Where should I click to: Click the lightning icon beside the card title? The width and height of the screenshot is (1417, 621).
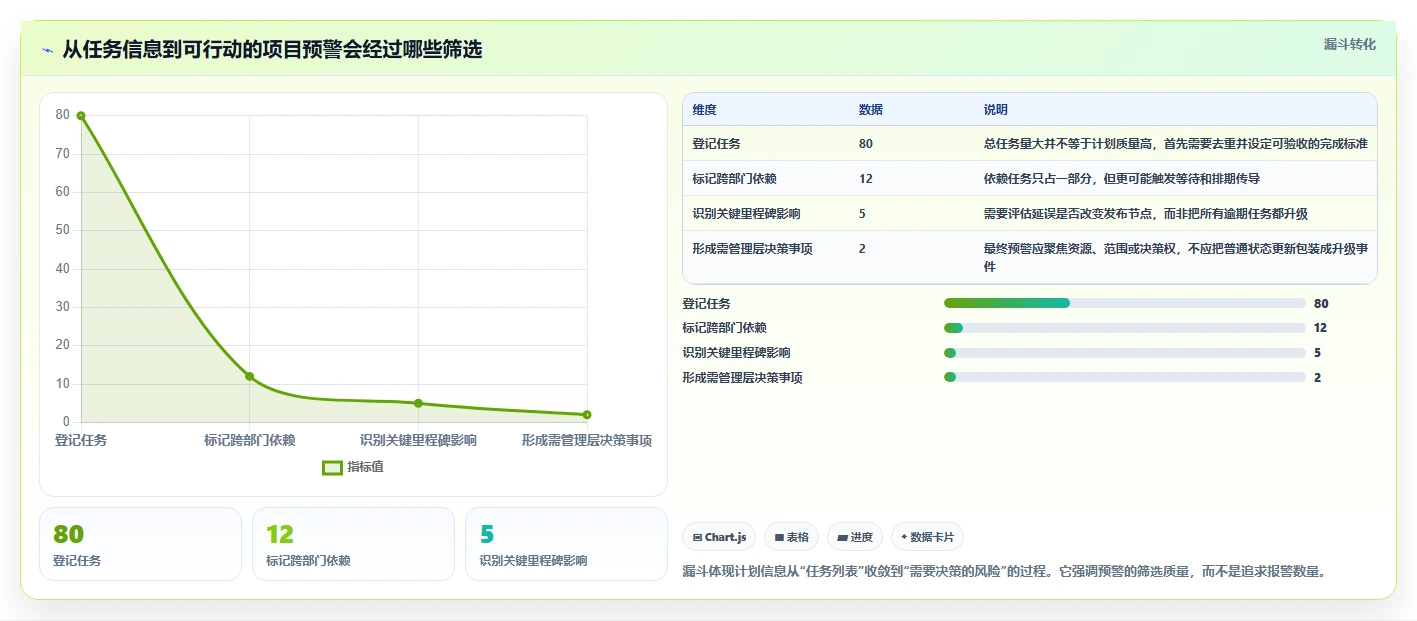point(48,50)
